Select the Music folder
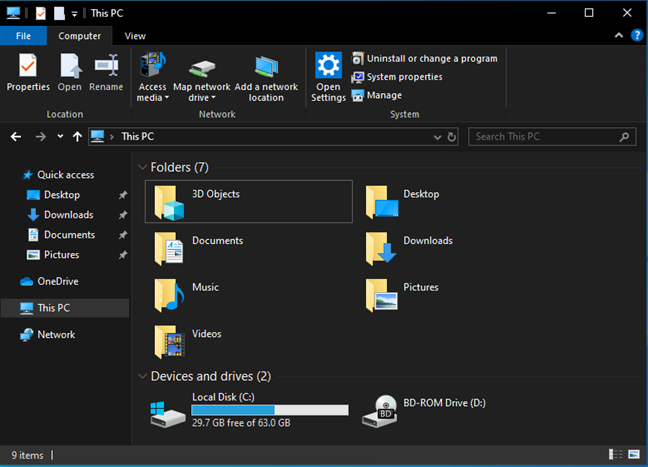 186,295
